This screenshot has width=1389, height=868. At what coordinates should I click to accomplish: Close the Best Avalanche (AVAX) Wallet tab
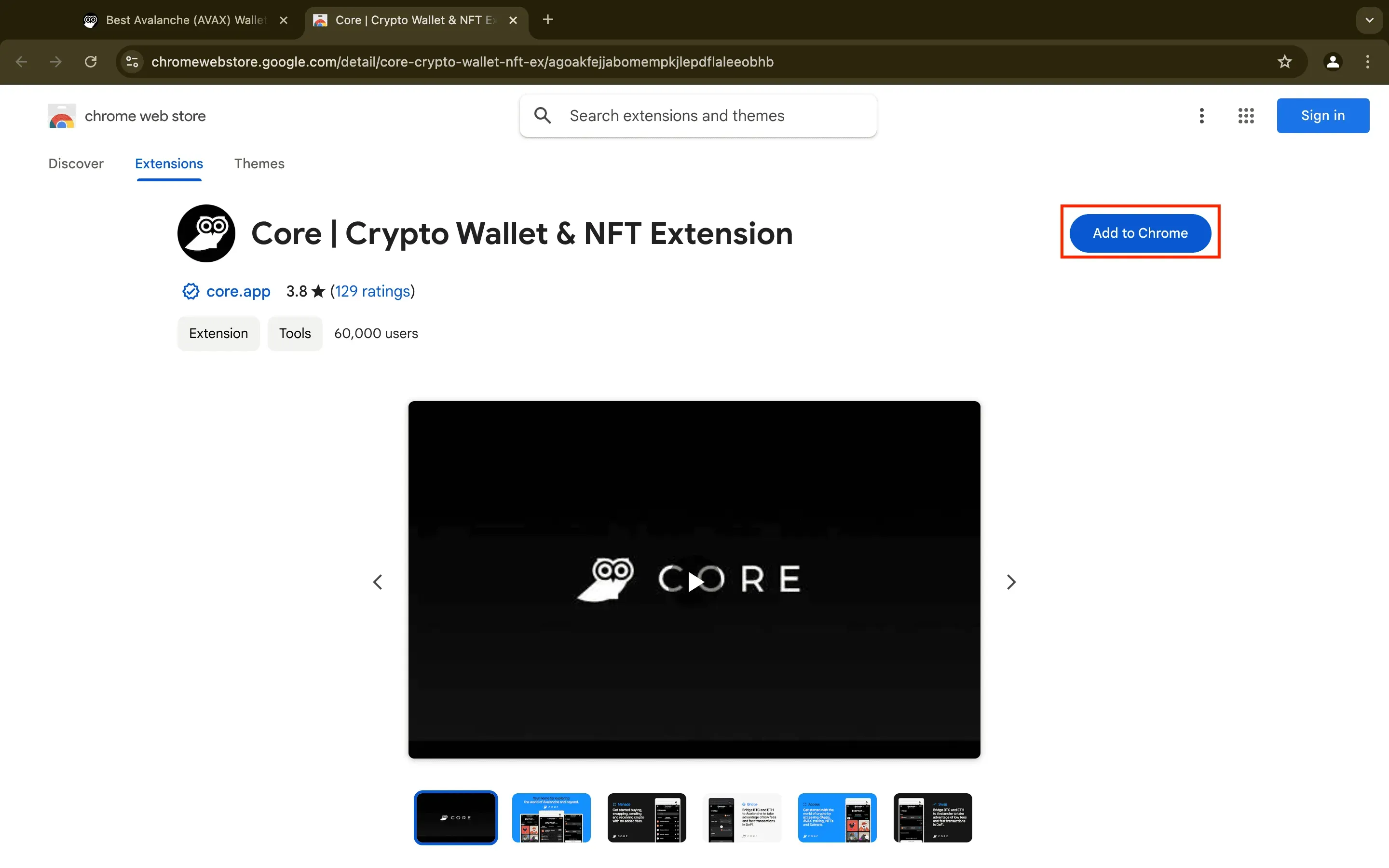pyautogui.click(x=284, y=21)
